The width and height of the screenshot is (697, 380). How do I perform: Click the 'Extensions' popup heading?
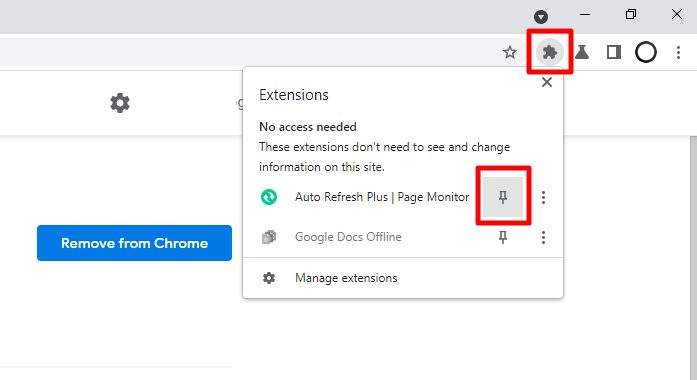[x=294, y=95]
